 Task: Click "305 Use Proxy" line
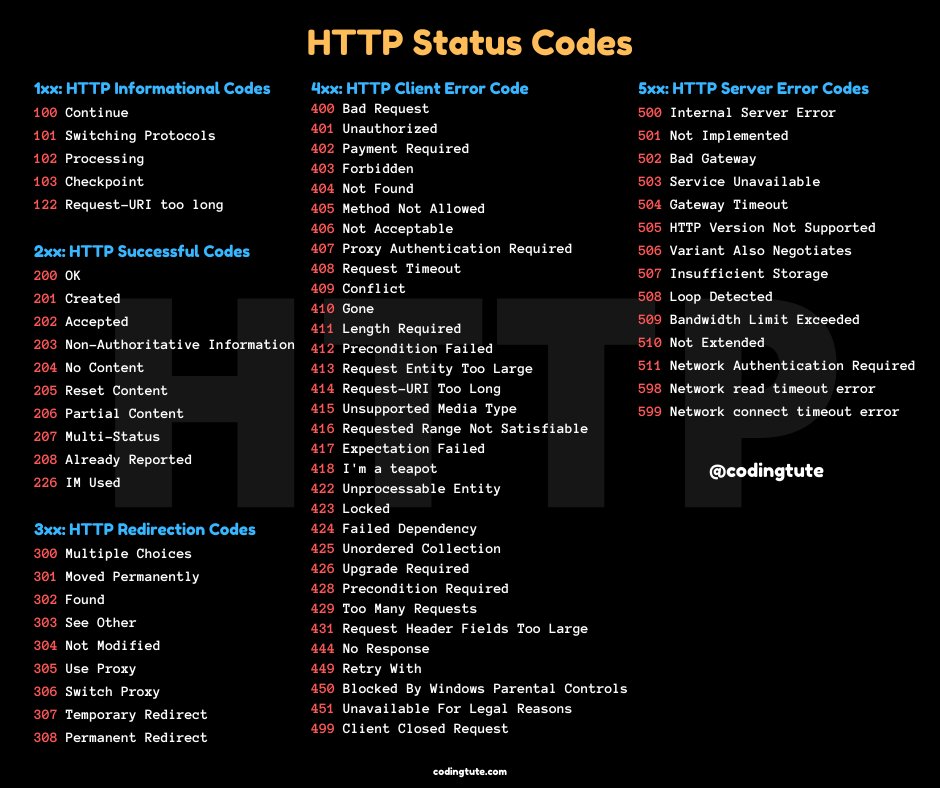point(85,669)
